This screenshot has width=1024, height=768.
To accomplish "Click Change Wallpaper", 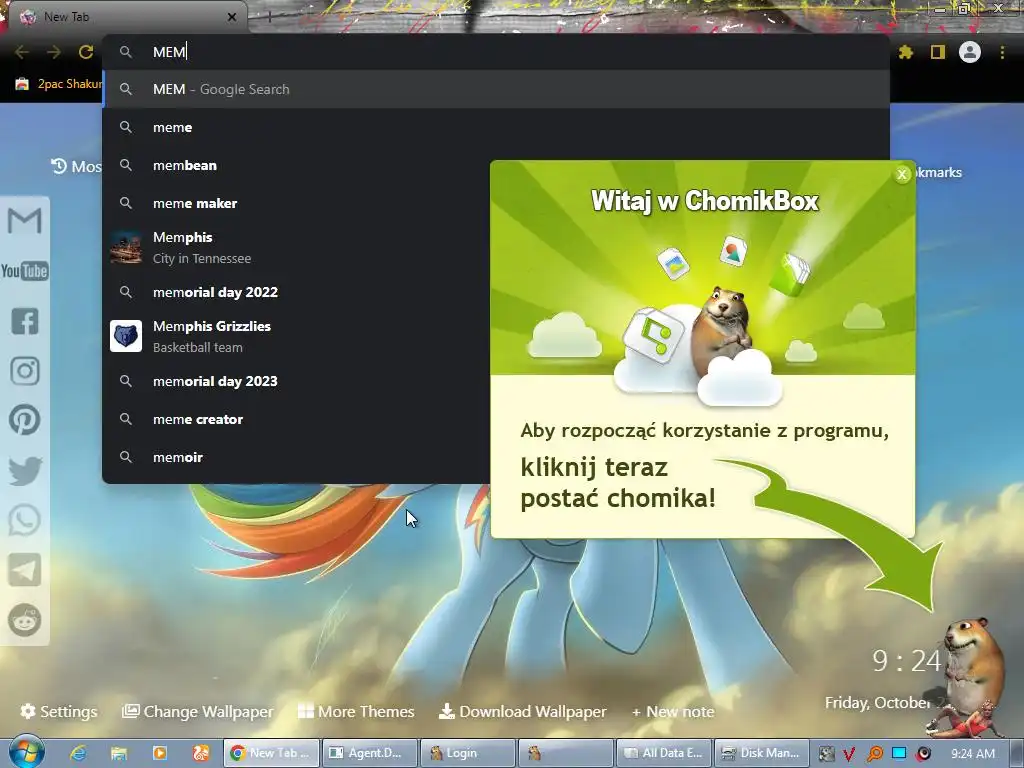I will coord(197,711).
